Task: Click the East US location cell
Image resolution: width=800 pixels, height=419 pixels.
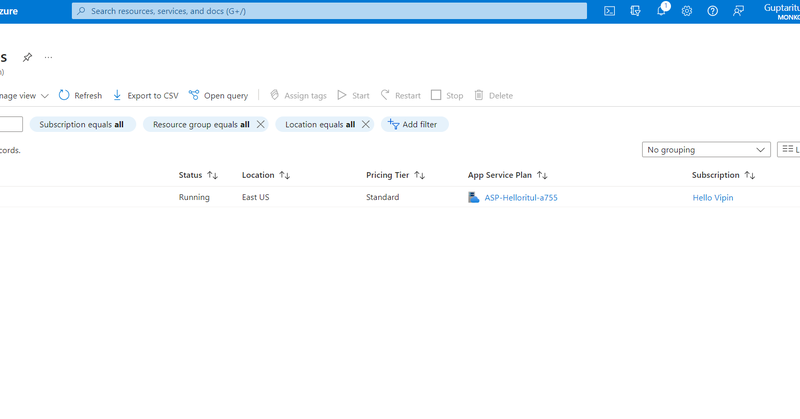Action: click(x=256, y=197)
